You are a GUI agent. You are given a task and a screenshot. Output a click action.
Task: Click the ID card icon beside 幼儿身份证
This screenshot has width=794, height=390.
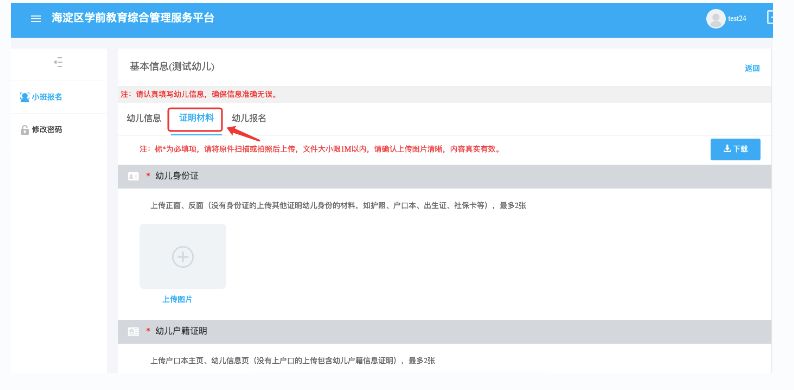[x=133, y=176]
